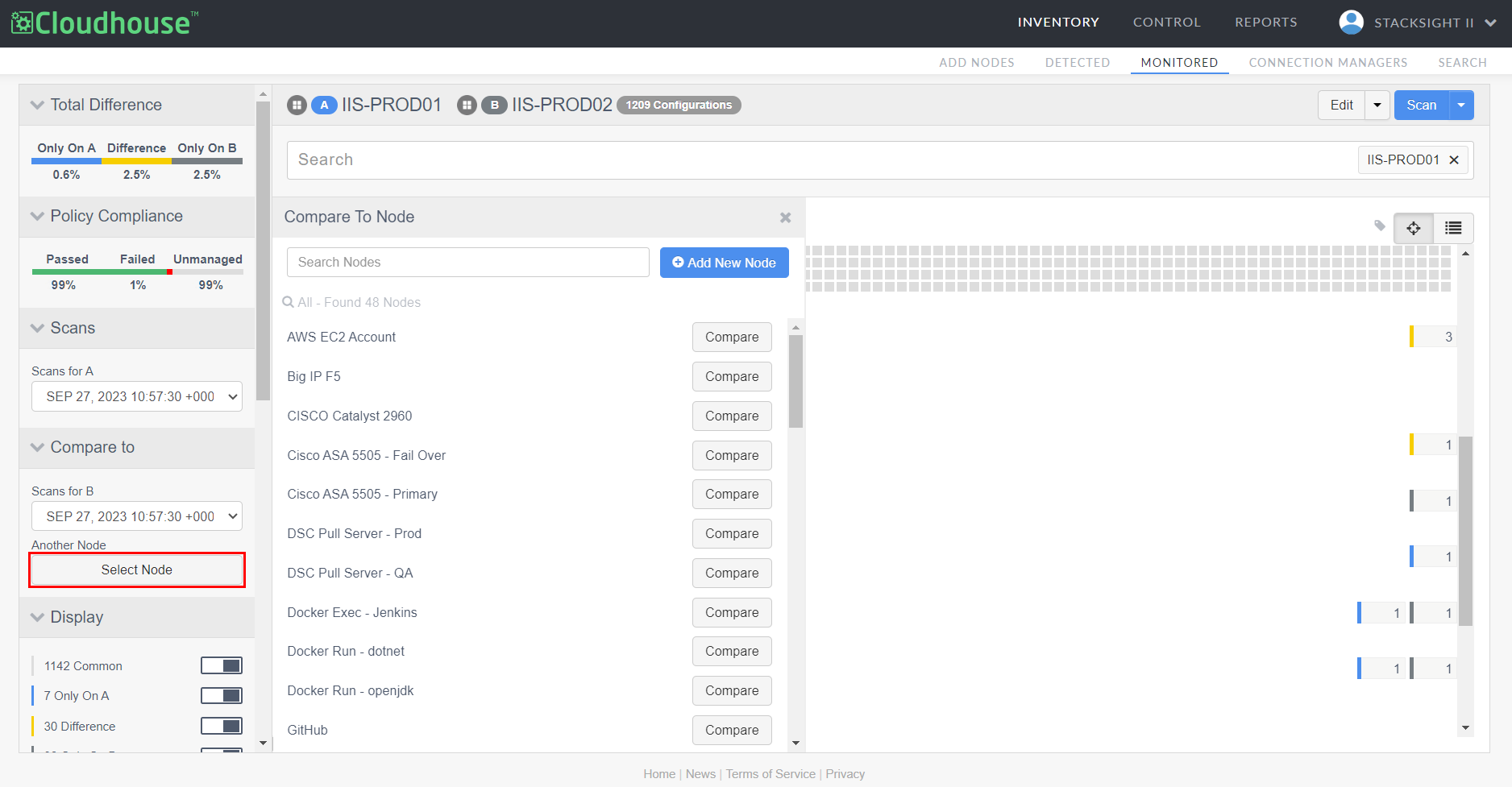Click the search magnifier icon near All
The height and width of the screenshot is (787, 1512).
point(288,302)
